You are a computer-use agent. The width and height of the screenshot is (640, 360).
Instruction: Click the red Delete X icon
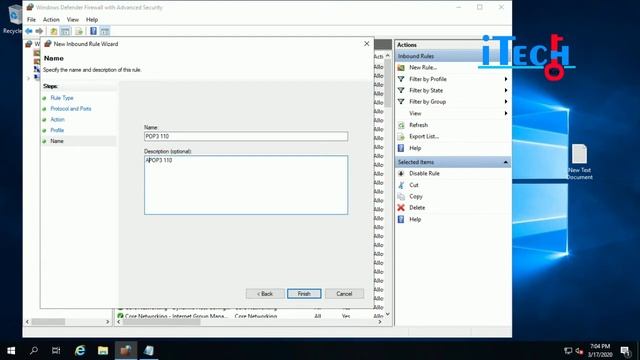401,207
